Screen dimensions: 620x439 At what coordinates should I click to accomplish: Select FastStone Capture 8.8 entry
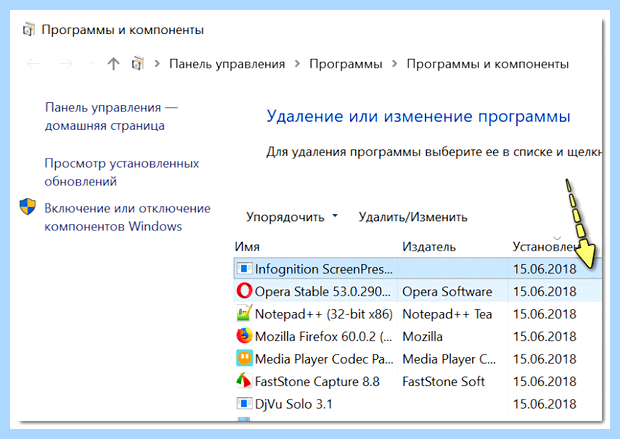(x=317, y=382)
